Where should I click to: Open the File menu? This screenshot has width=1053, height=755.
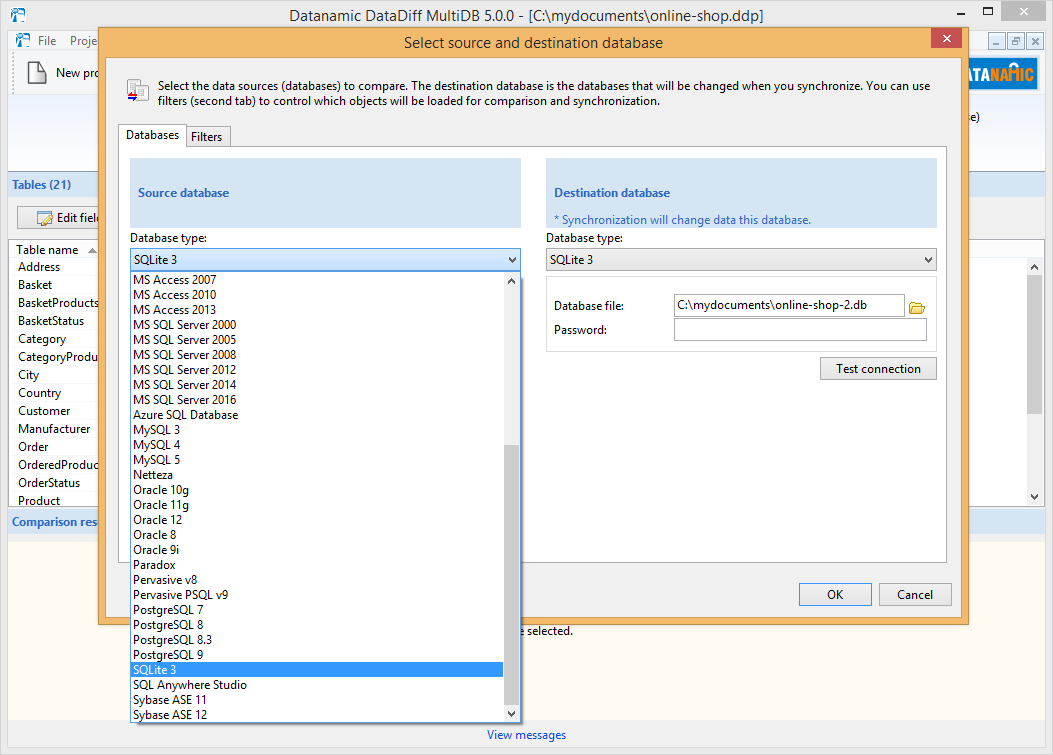tap(47, 40)
